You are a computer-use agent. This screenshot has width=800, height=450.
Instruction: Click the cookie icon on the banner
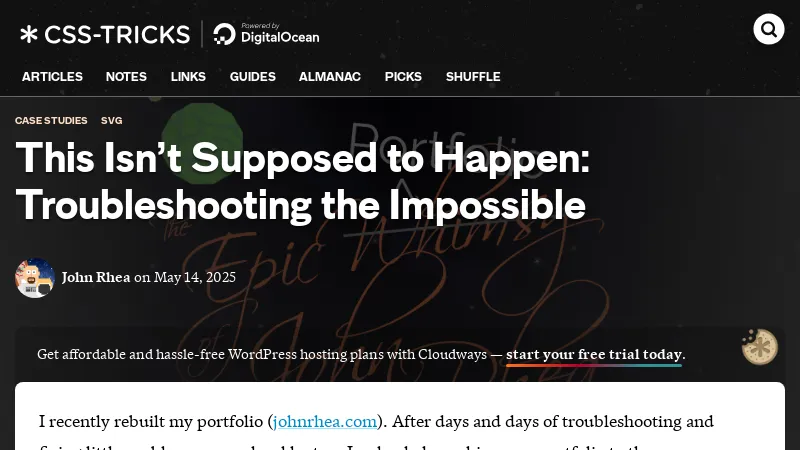[x=760, y=347]
